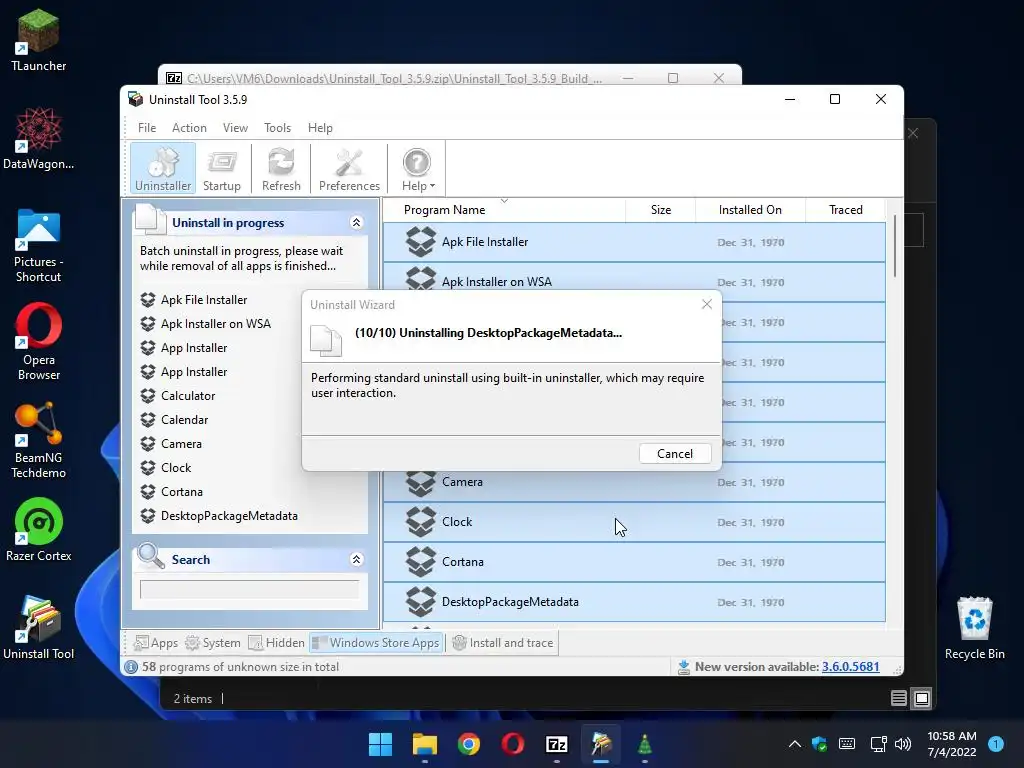Open Uninstall Tool desktop shortcut
The height and width of the screenshot is (768, 1024).
pyautogui.click(x=39, y=628)
